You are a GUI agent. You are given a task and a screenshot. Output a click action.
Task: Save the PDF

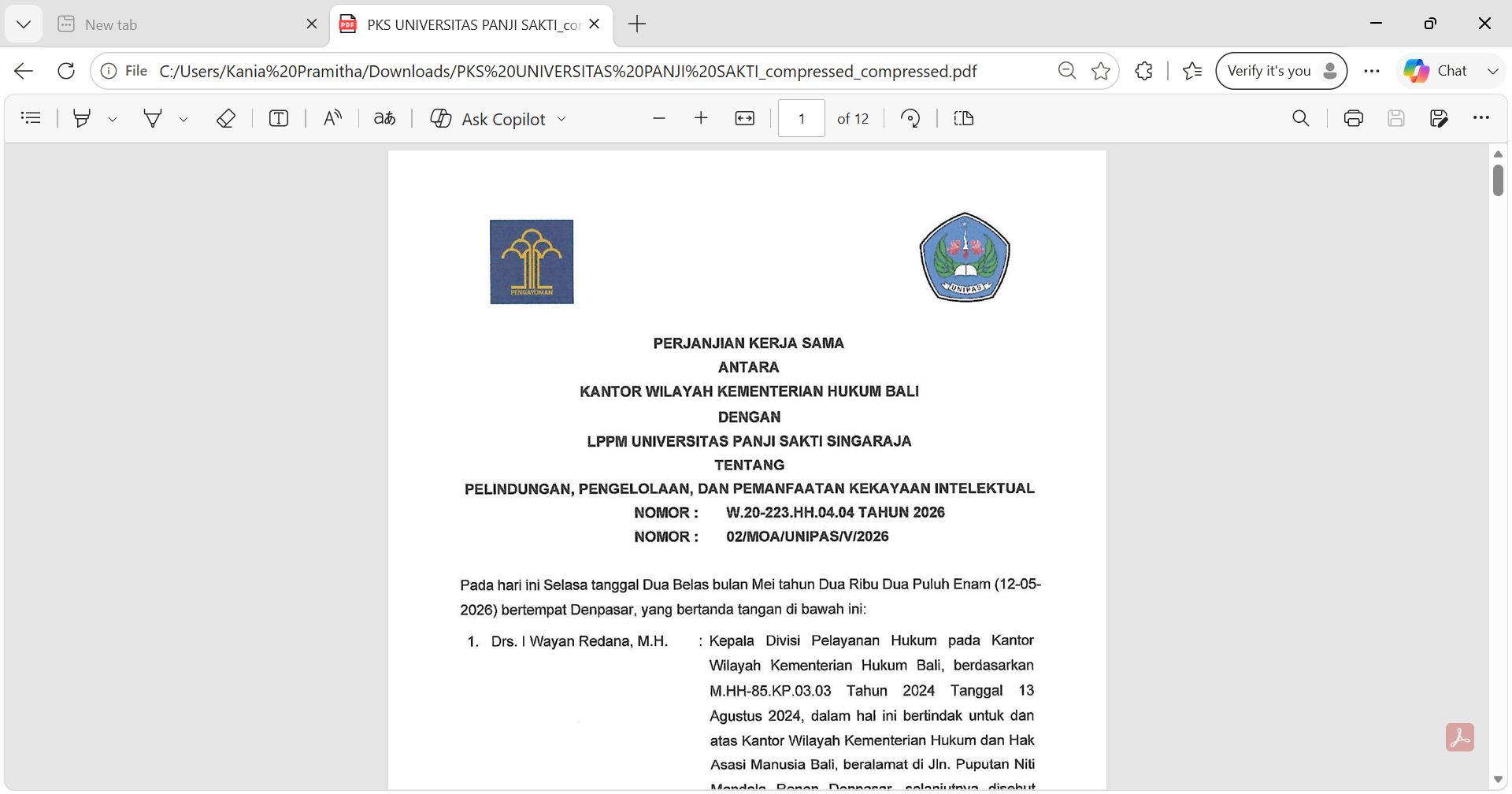[1396, 118]
